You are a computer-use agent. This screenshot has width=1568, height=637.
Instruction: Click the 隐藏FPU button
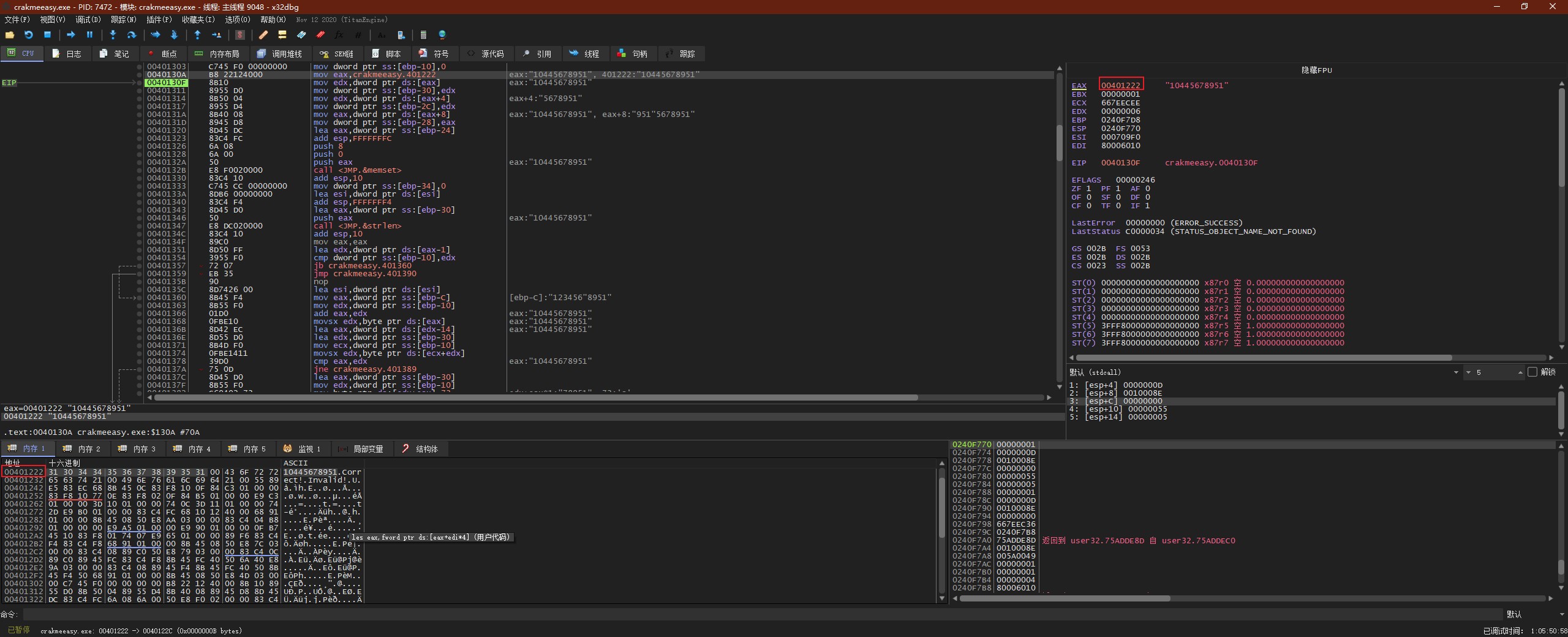pos(1316,70)
